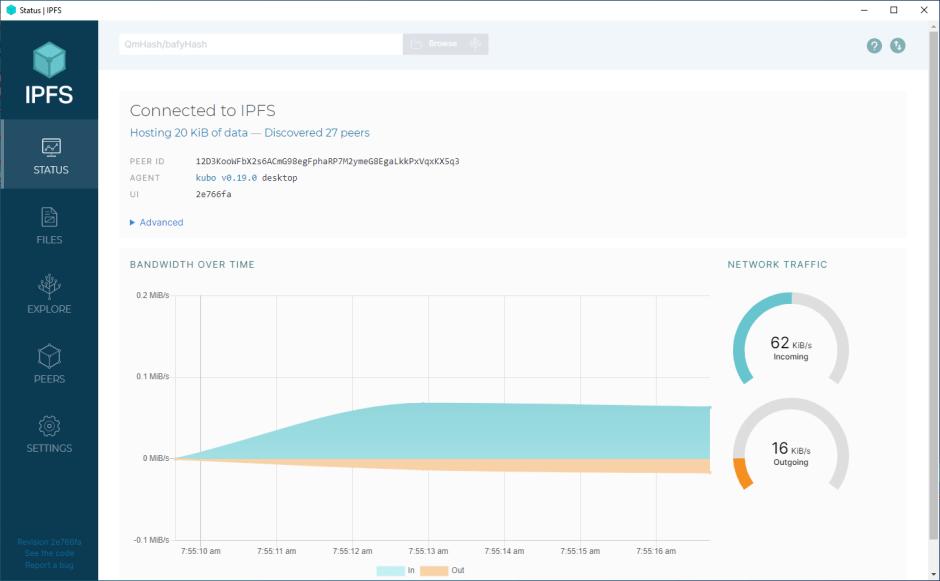Click the IPFS cube logo in sidebar
The image size is (940, 581).
(49, 59)
